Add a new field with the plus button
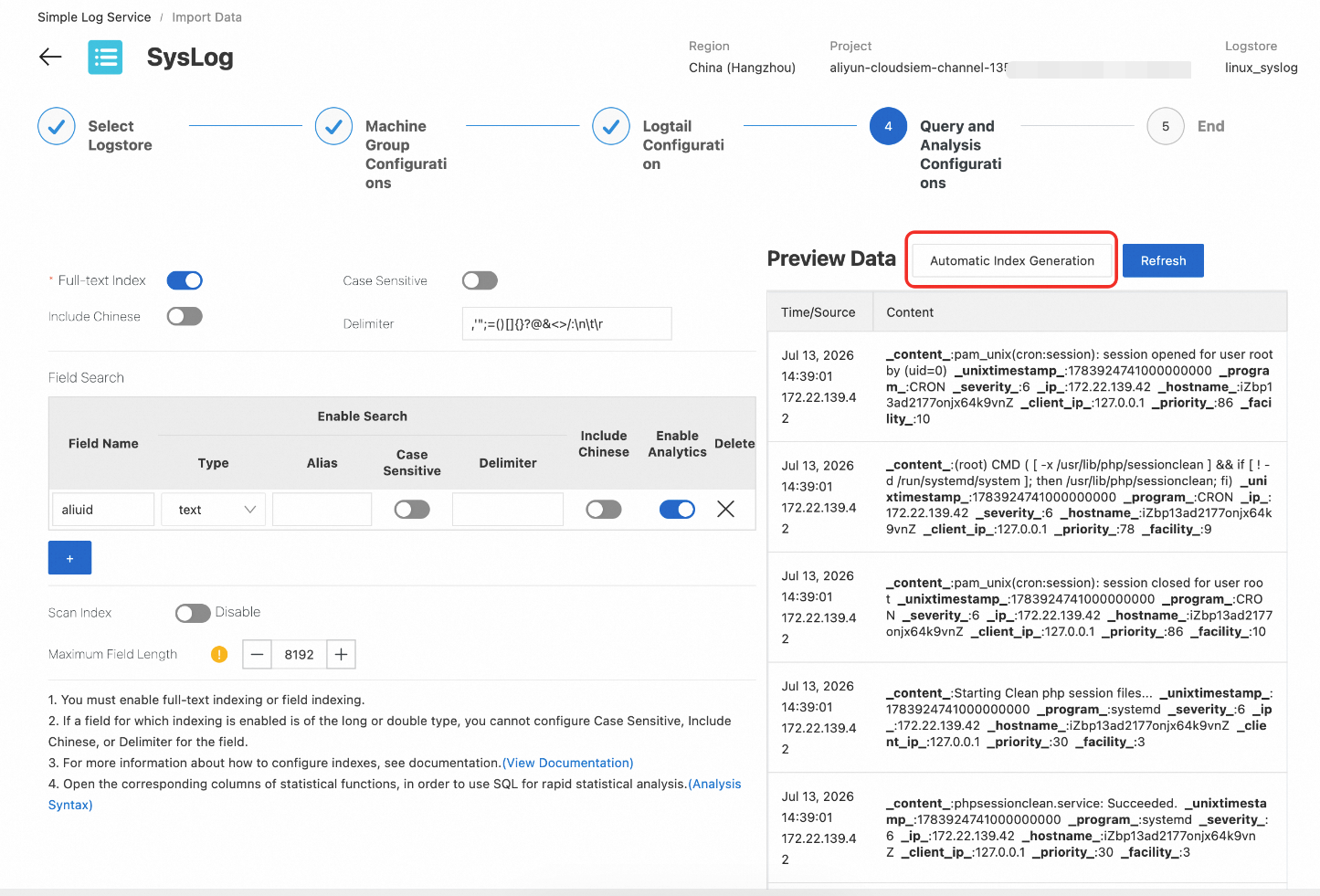 (x=69, y=558)
